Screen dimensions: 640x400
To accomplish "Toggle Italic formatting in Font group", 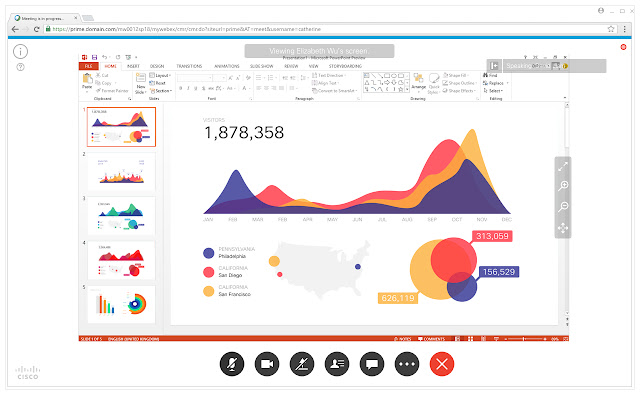I will [188, 88].
